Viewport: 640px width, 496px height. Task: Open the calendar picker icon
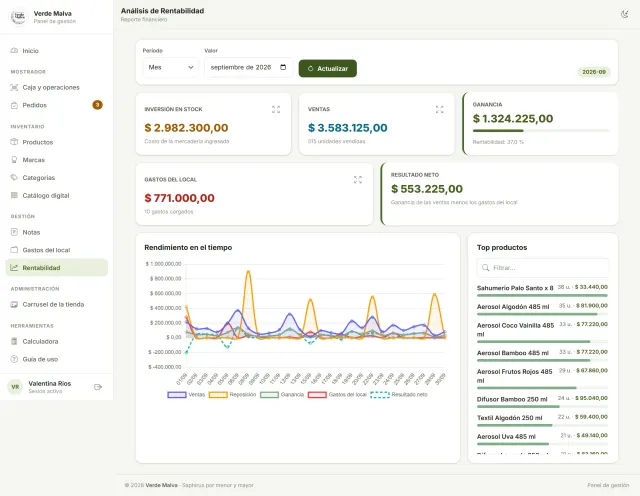click(283, 67)
